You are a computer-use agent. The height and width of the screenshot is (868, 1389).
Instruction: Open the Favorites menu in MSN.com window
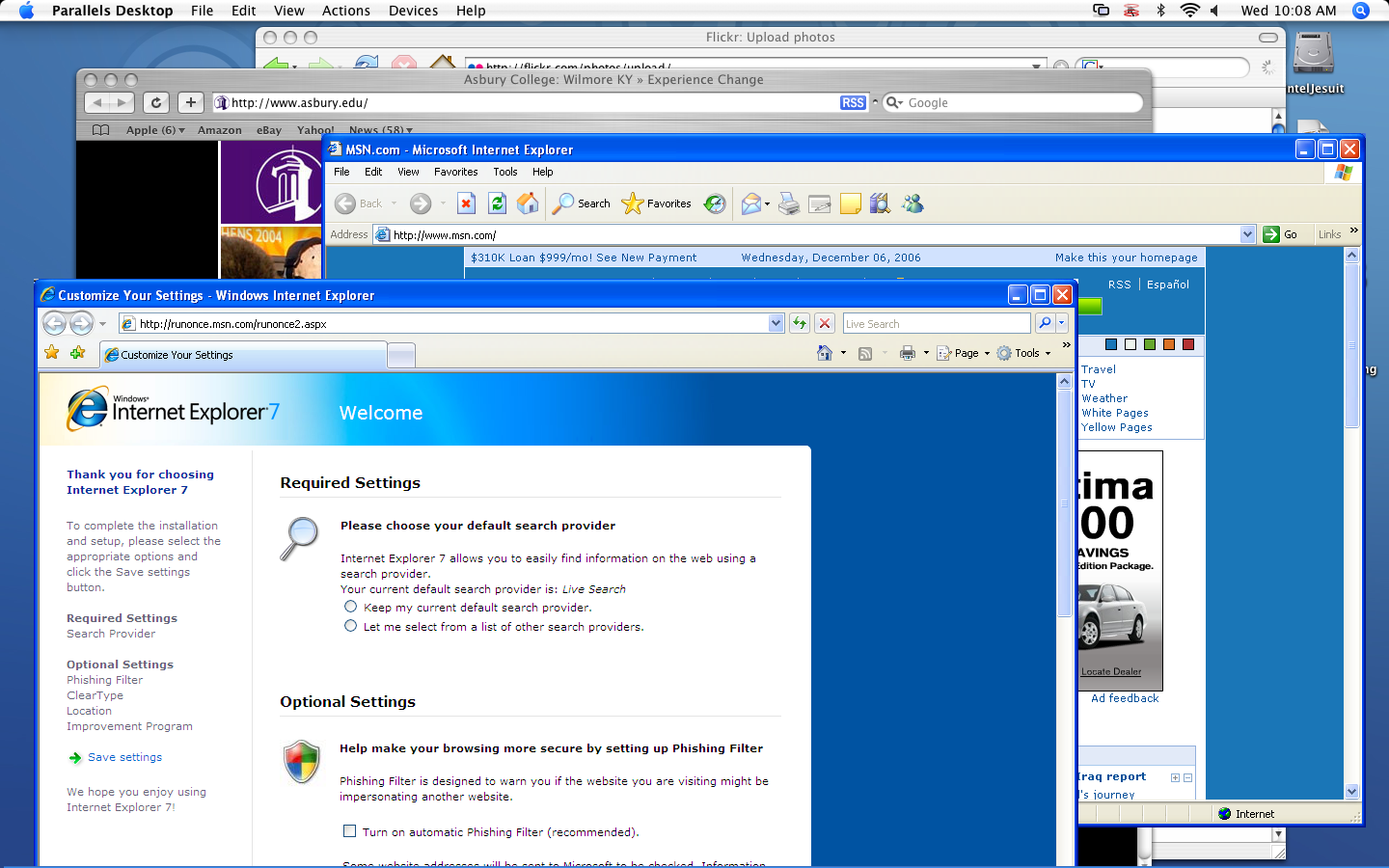pos(455,172)
